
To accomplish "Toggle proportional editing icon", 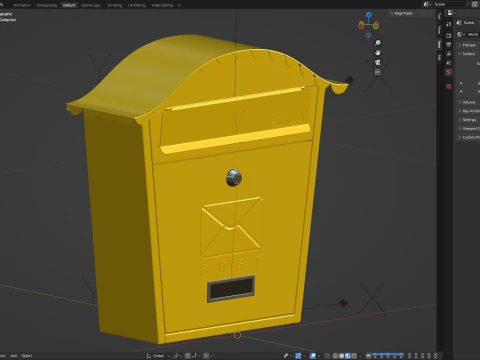I will tap(206, 356).
